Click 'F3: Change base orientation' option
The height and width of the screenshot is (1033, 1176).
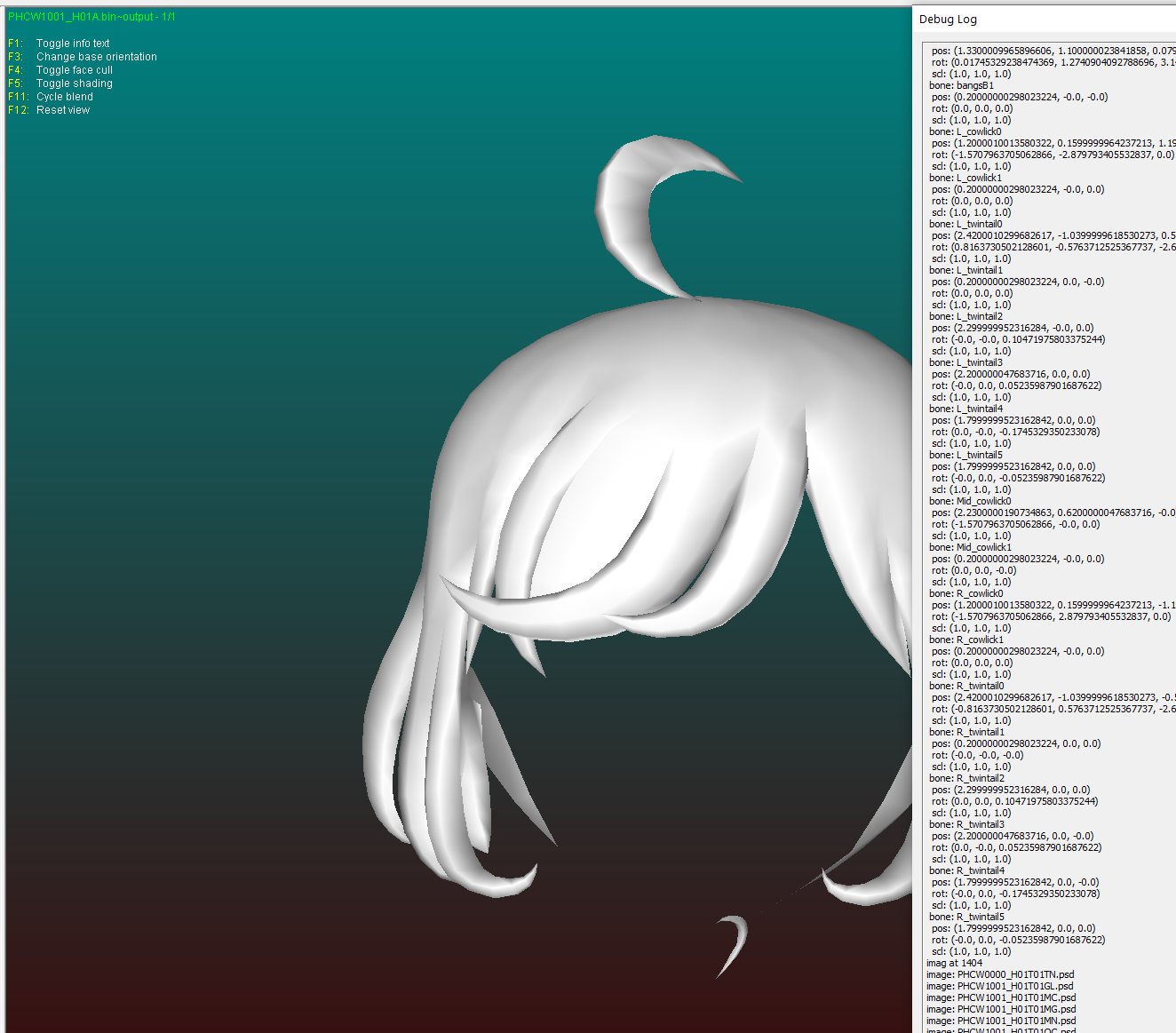(x=82, y=56)
